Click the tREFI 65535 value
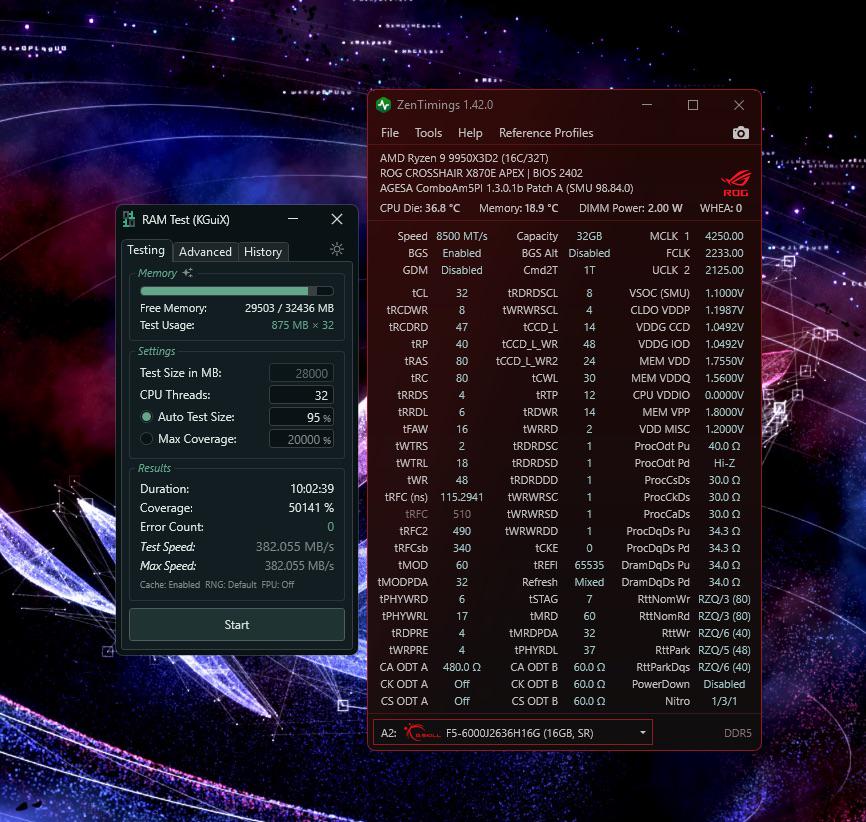The height and width of the screenshot is (822, 866). click(x=589, y=565)
